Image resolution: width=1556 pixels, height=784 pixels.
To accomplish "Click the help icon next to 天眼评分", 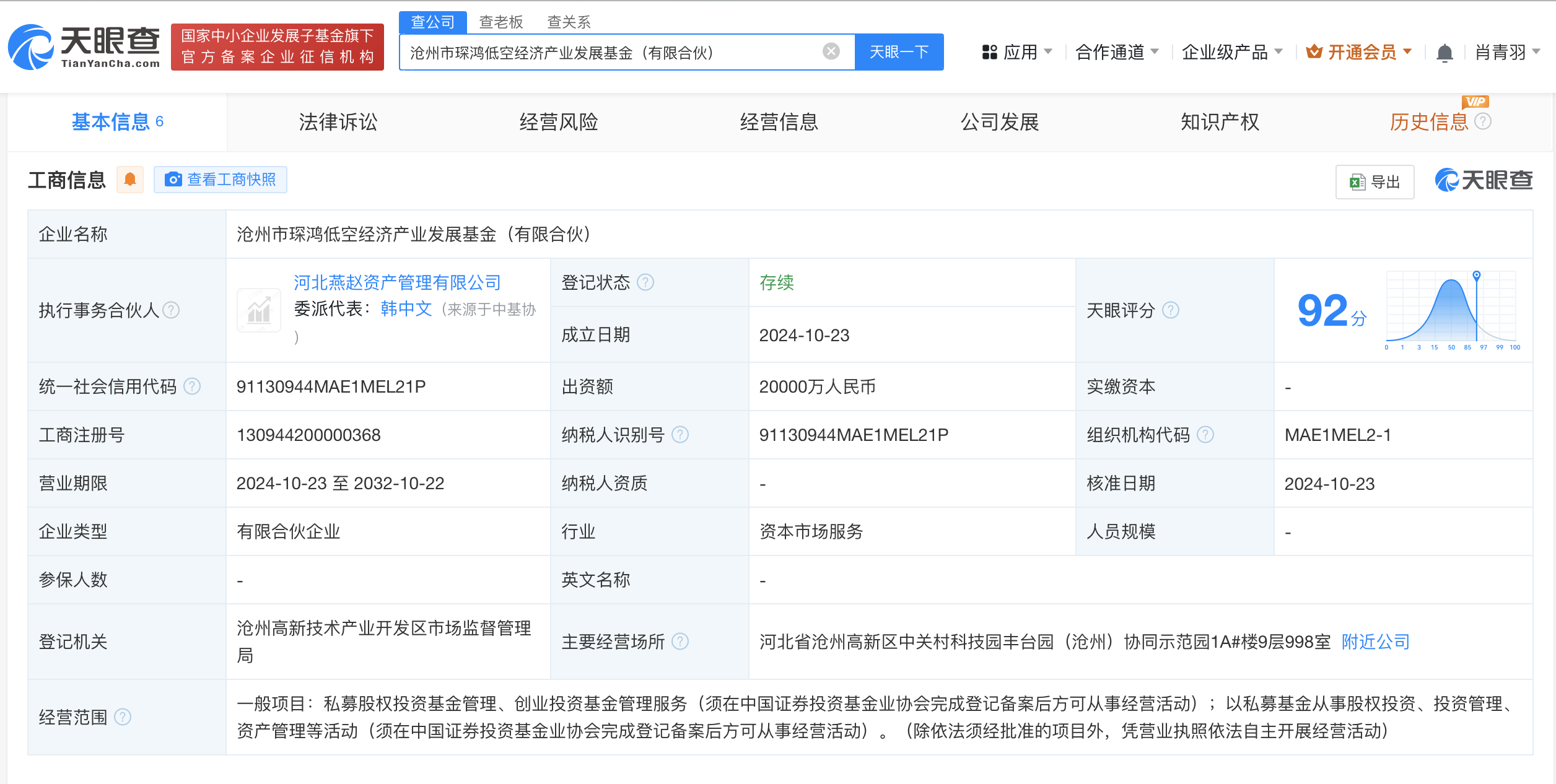I will [x=1171, y=310].
